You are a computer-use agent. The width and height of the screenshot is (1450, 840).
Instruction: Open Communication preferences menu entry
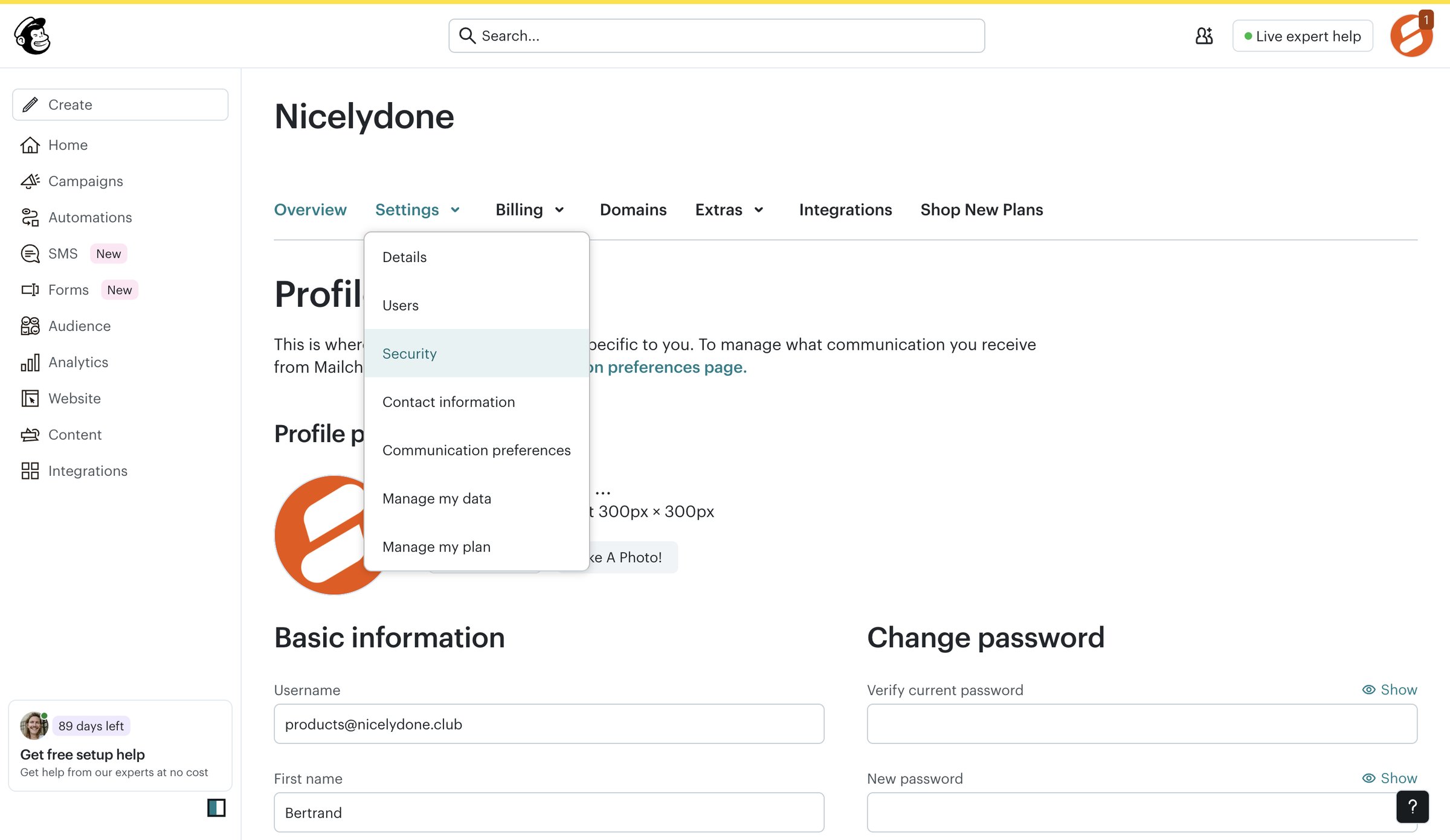click(x=477, y=450)
